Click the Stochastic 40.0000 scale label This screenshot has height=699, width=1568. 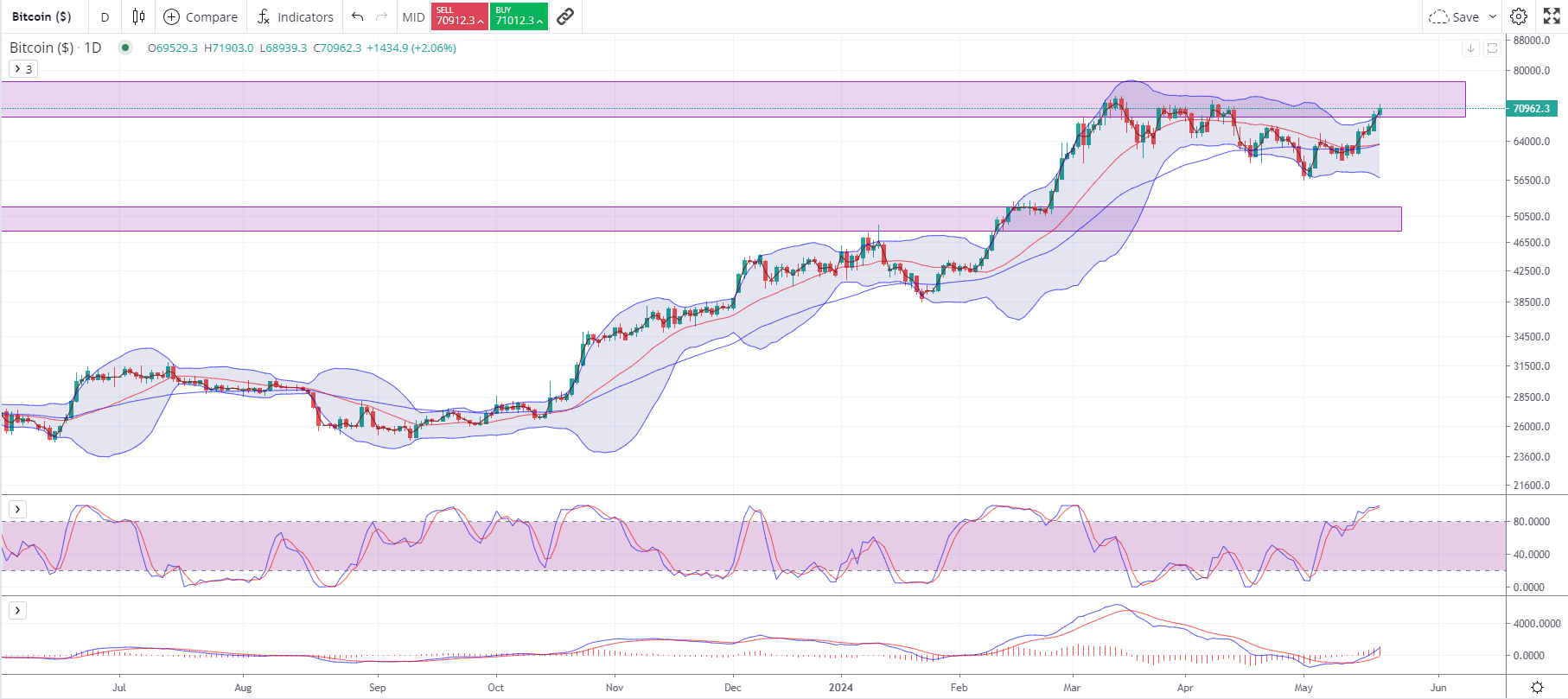point(1531,554)
